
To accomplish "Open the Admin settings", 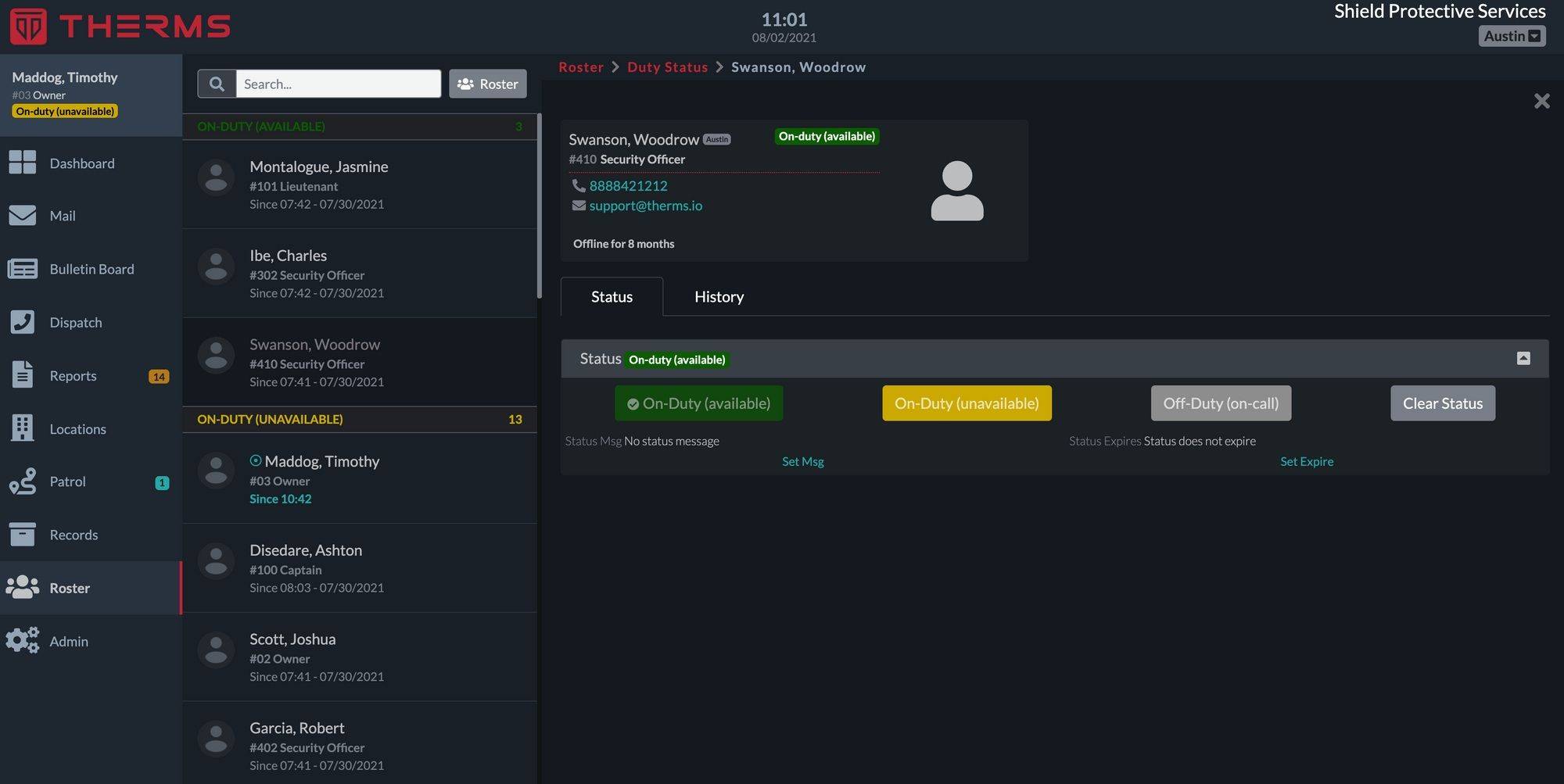I will click(68, 641).
